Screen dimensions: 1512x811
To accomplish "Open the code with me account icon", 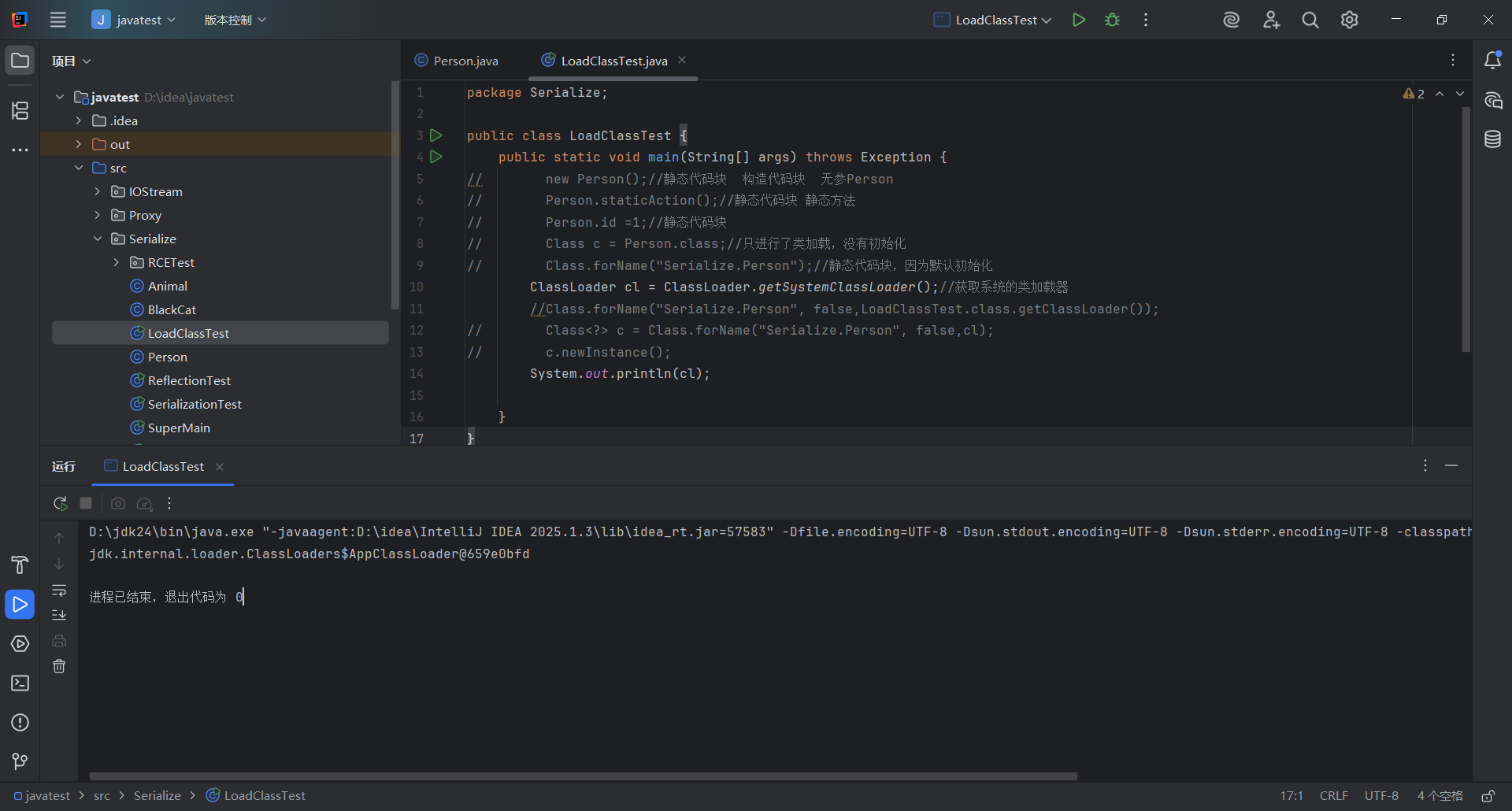I will tap(1271, 20).
